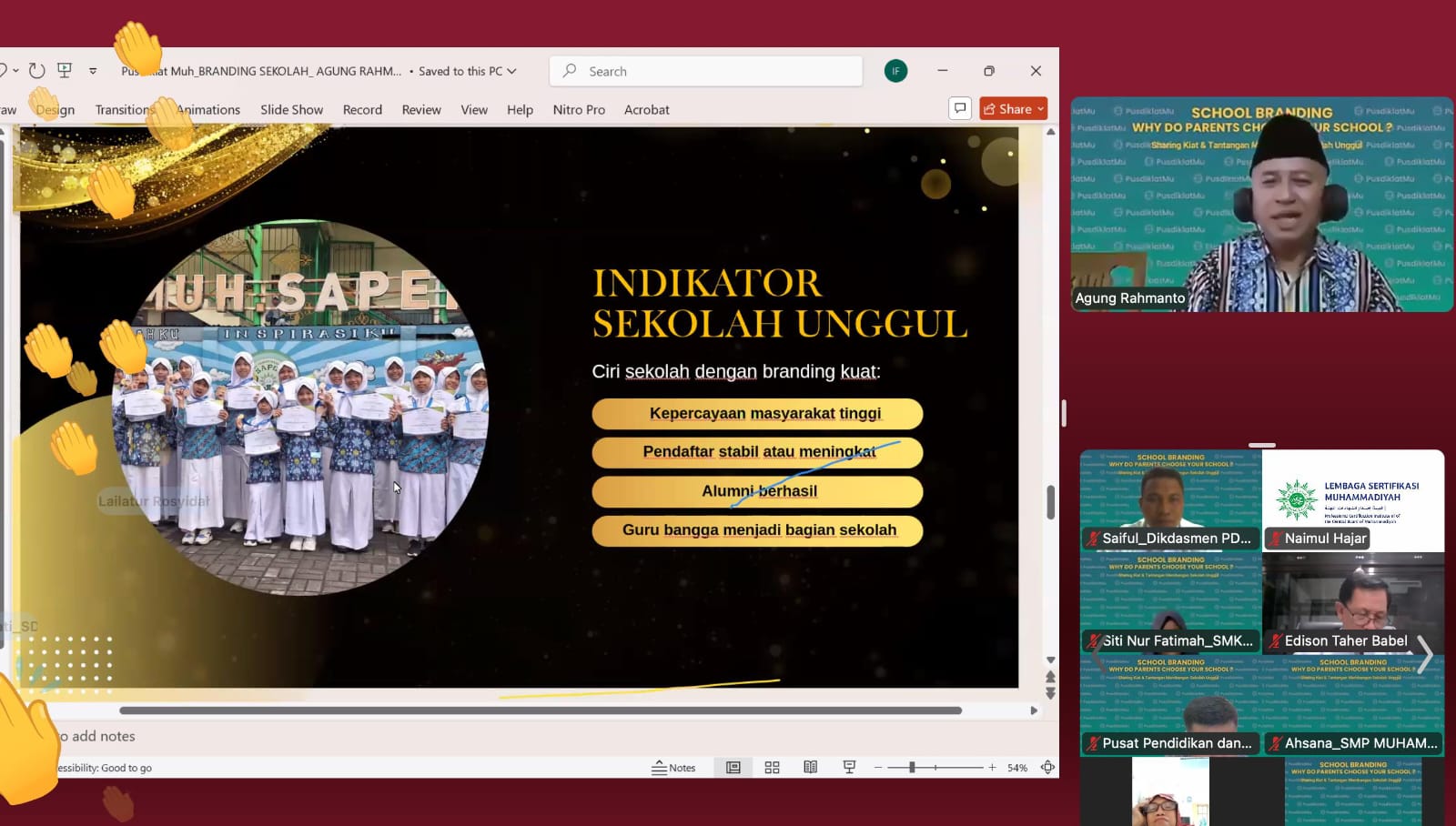Go to next slide using double-arrow
This screenshot has height=826, width=1456.
pos(1050,694)
